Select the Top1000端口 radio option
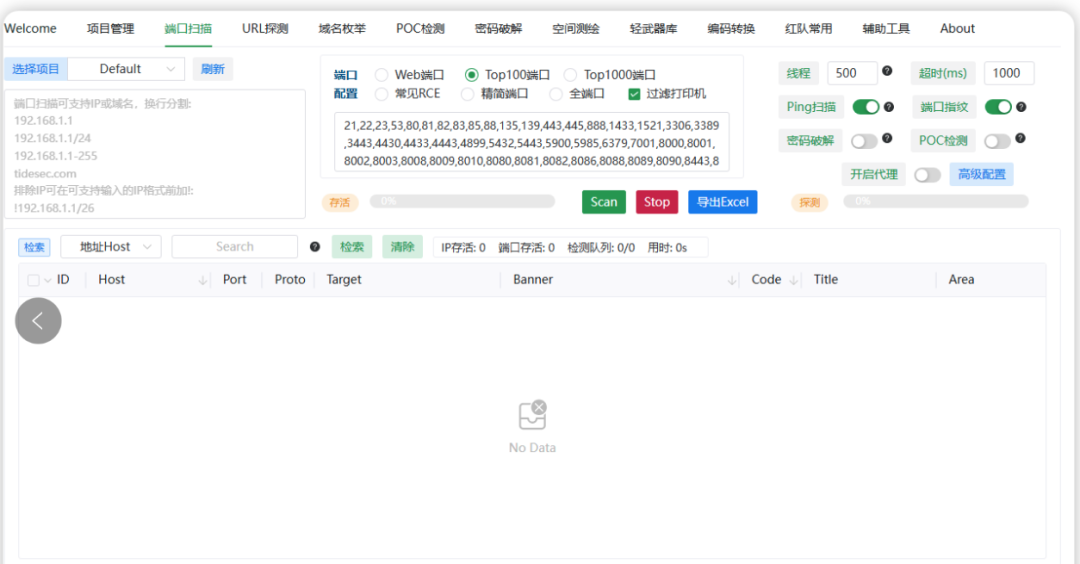 click(x=570, y=74)
